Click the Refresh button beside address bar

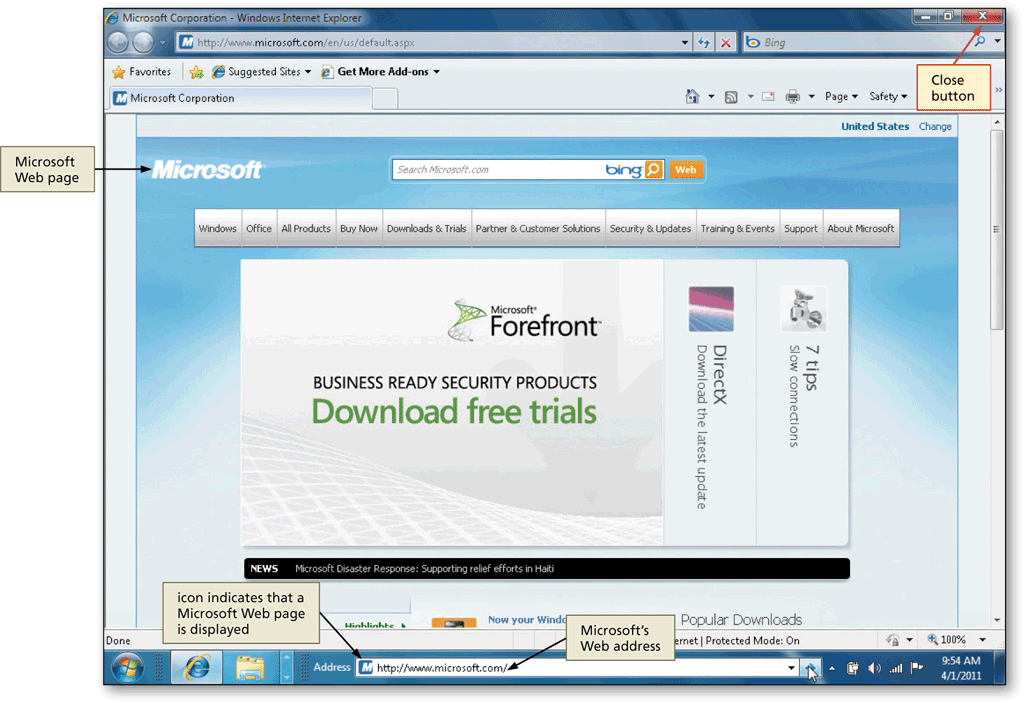(704, 42)
